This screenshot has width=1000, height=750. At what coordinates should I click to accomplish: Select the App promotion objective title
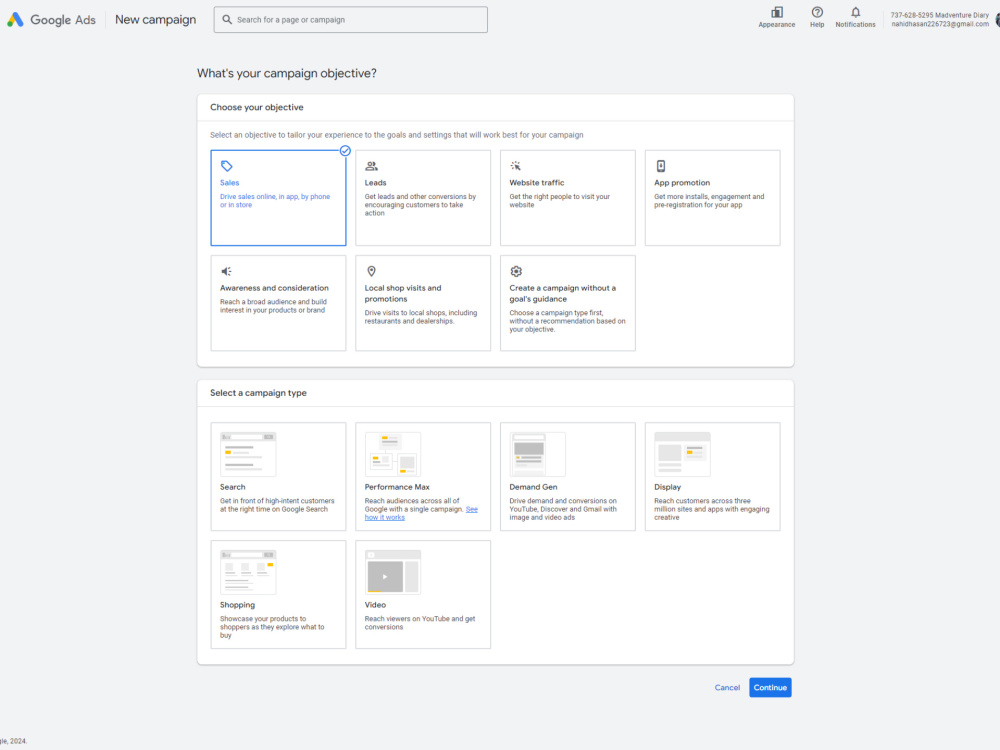pos(682,182)
